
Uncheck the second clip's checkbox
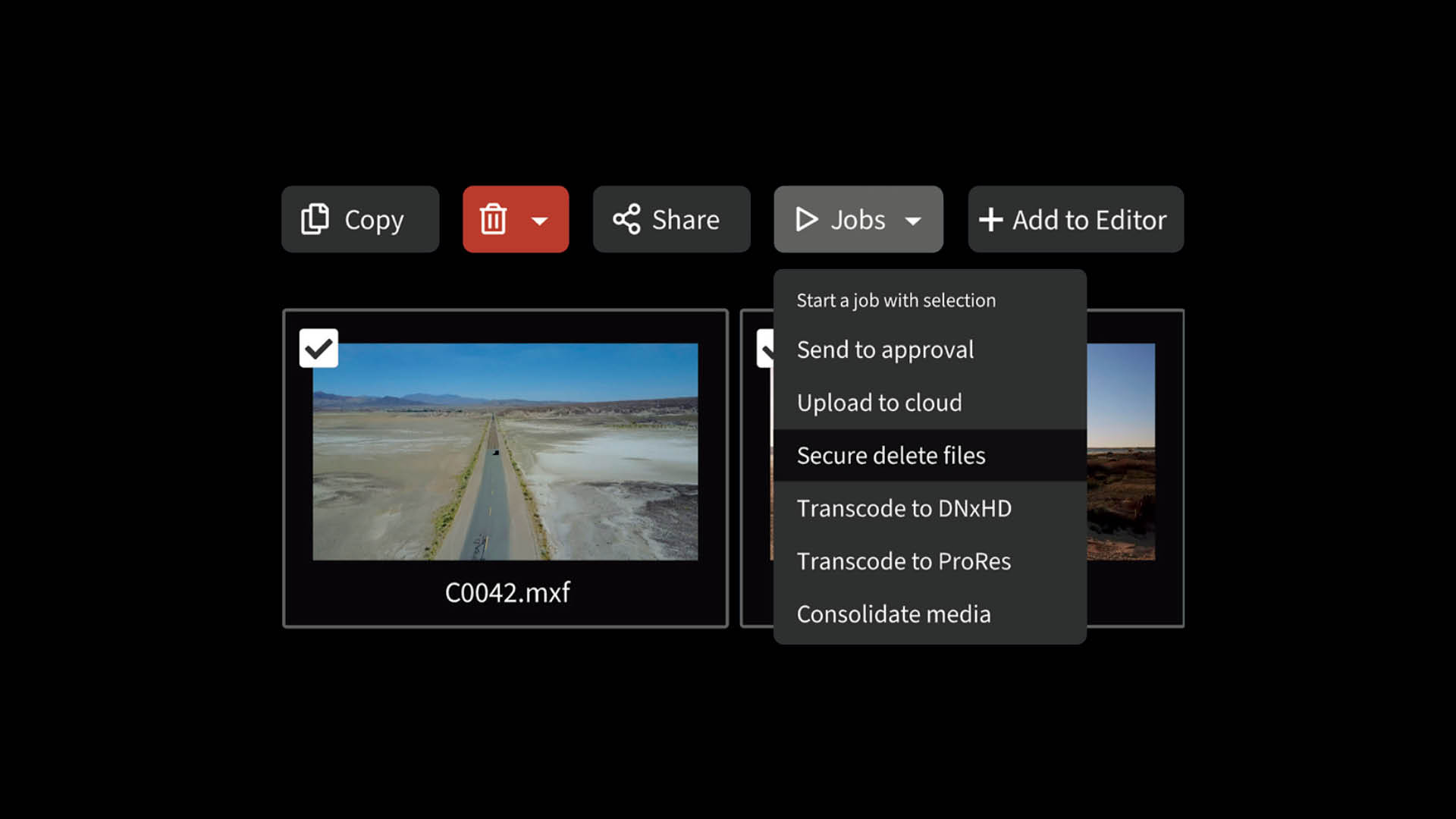click(x=765, y=348)
